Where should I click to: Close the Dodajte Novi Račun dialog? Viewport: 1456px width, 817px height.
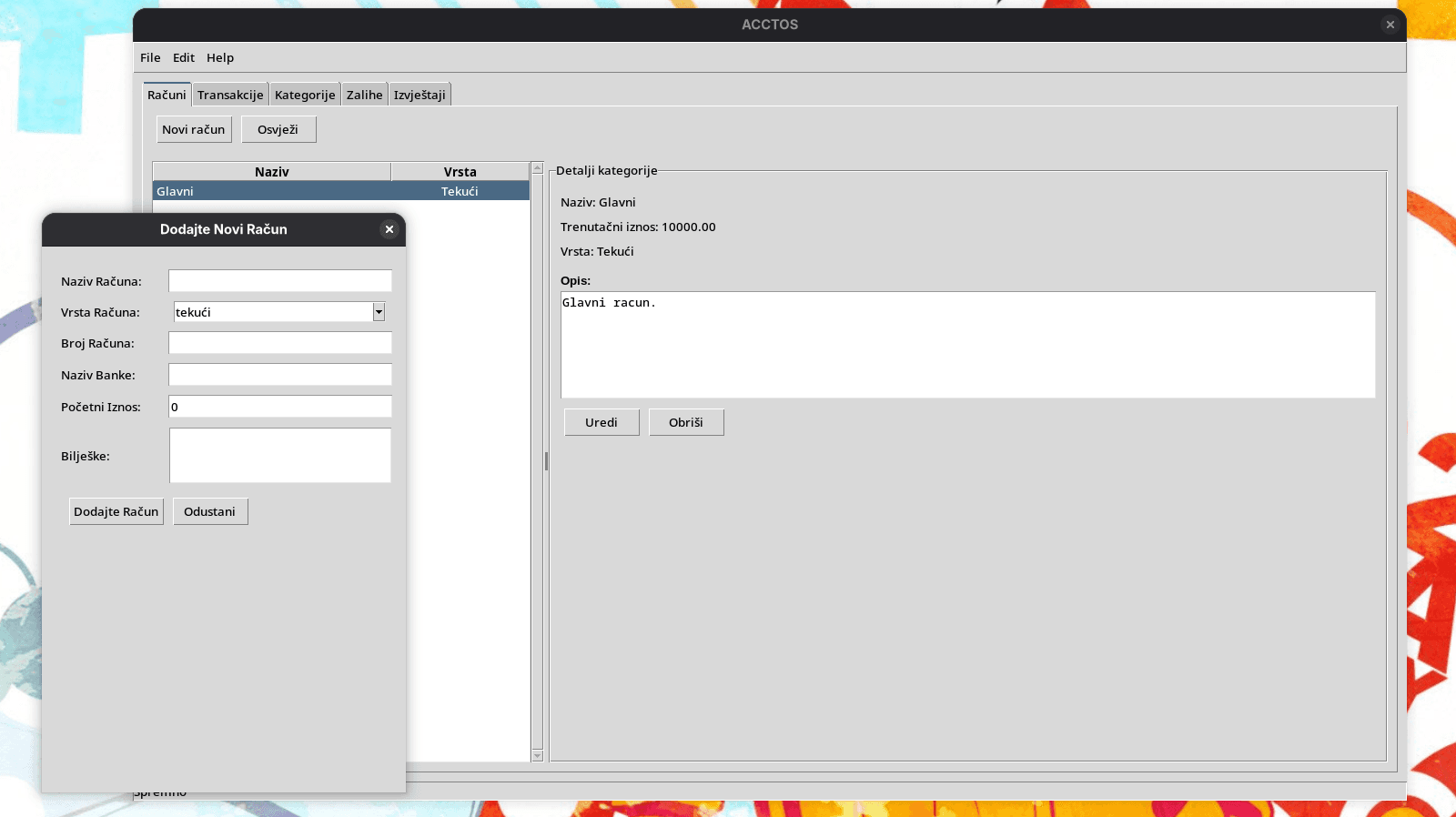pyautogui.click(x=389, y=229)
